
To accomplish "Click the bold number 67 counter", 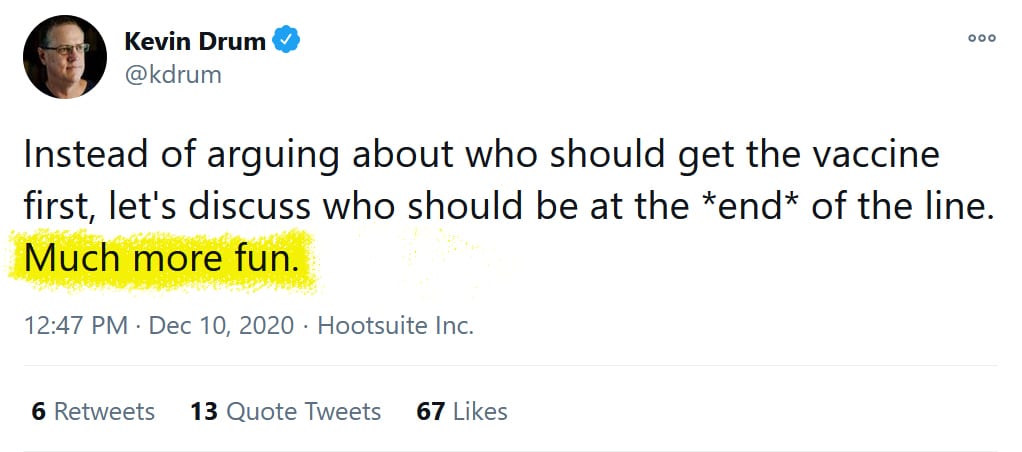I will coord(430,411).
